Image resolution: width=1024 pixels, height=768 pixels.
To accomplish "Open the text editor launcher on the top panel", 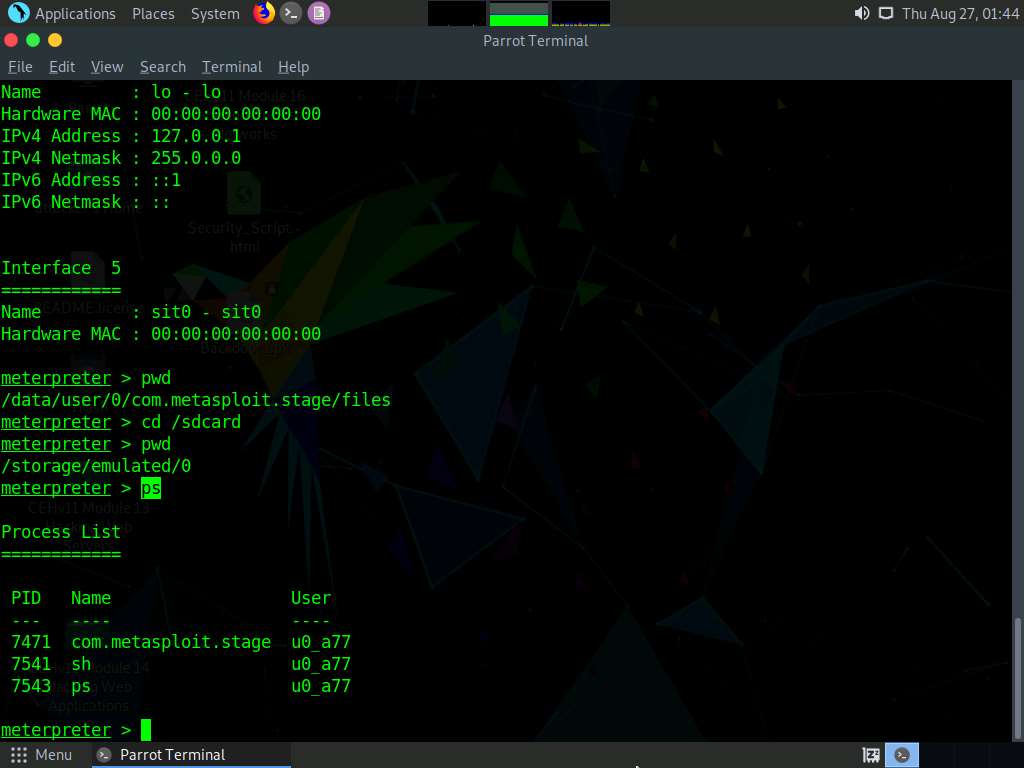I will tap(316, 13).
